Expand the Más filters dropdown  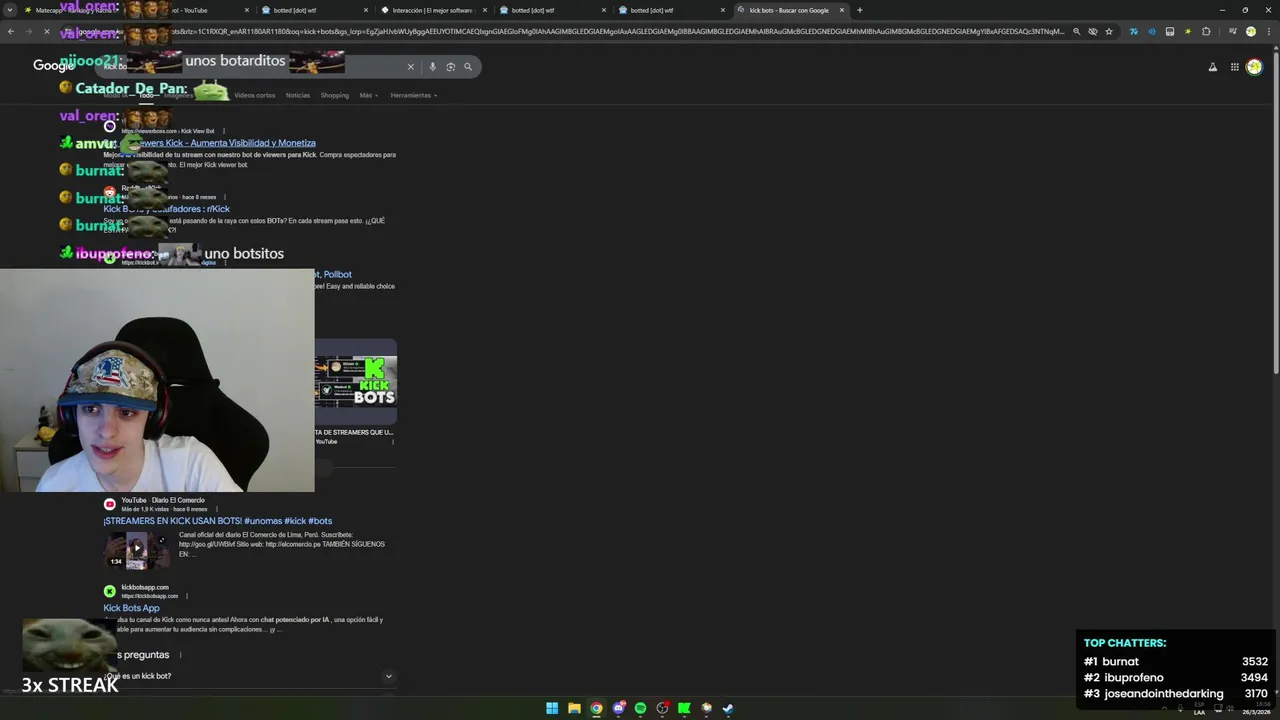tap(368, 95)
